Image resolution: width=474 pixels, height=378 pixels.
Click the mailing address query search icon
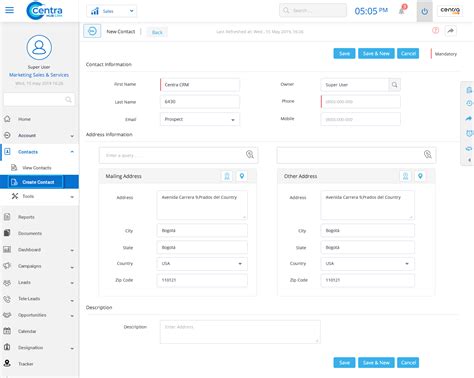[250, 154]
